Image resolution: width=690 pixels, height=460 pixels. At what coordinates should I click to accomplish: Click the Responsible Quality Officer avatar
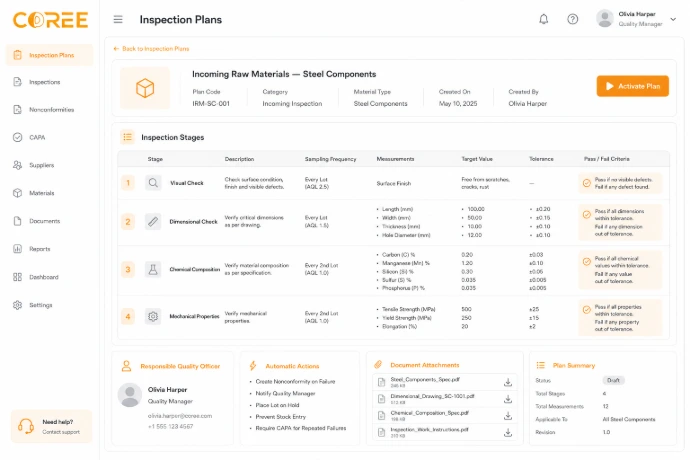(x=130, y=395)
